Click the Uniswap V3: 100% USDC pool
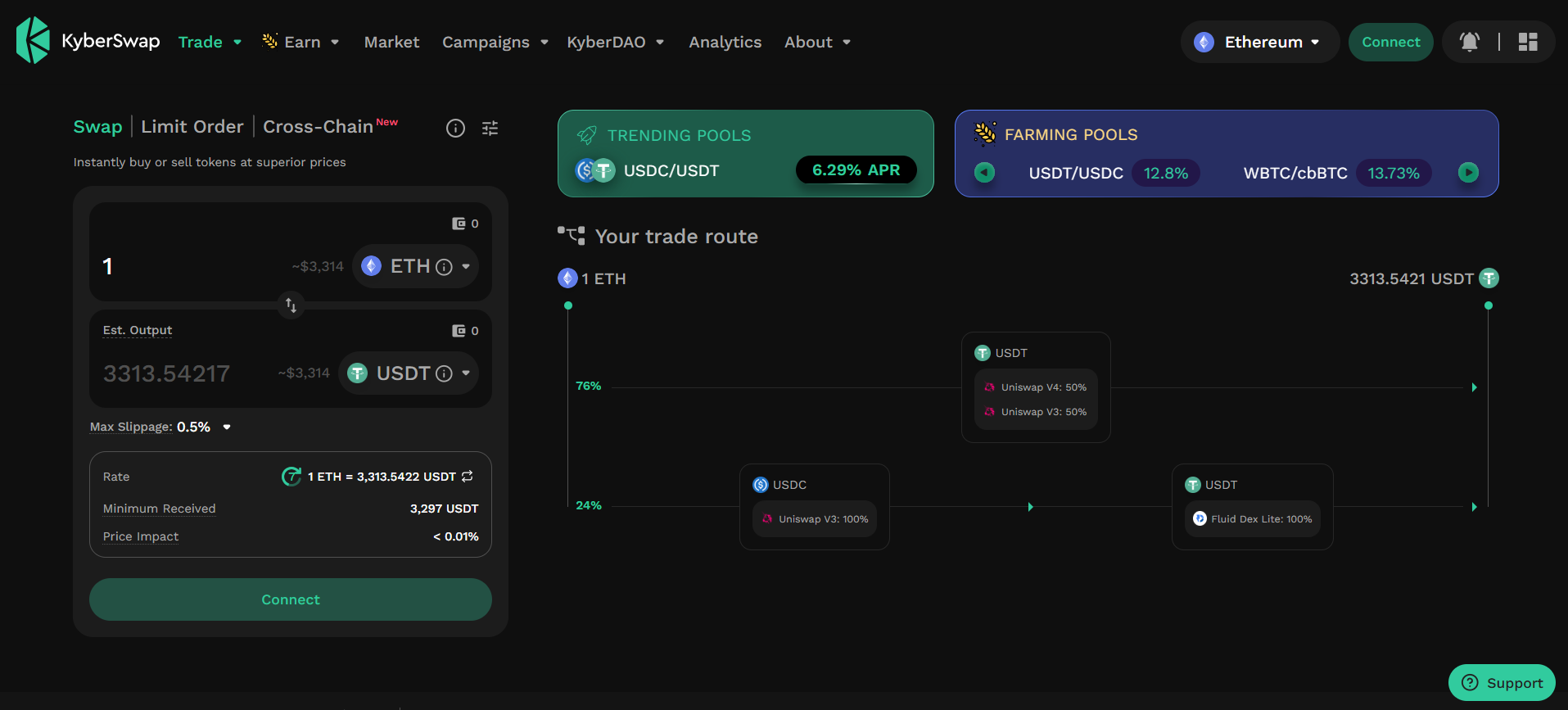This screenshot has width=1568, height=710. tap(815, 519)
